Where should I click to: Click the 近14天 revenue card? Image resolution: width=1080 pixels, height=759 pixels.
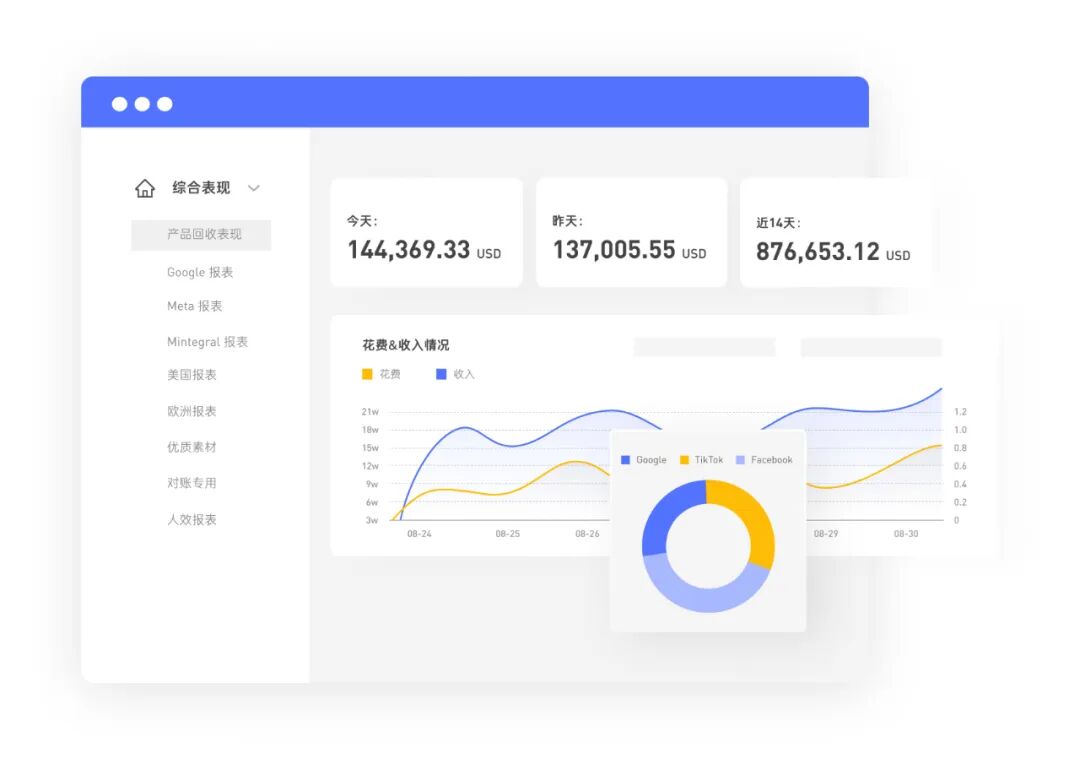click(836, 232)
